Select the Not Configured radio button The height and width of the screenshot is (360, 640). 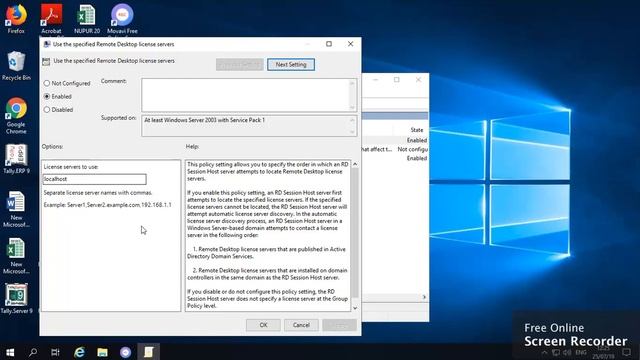pyautogui.click(x=47, y=83)
